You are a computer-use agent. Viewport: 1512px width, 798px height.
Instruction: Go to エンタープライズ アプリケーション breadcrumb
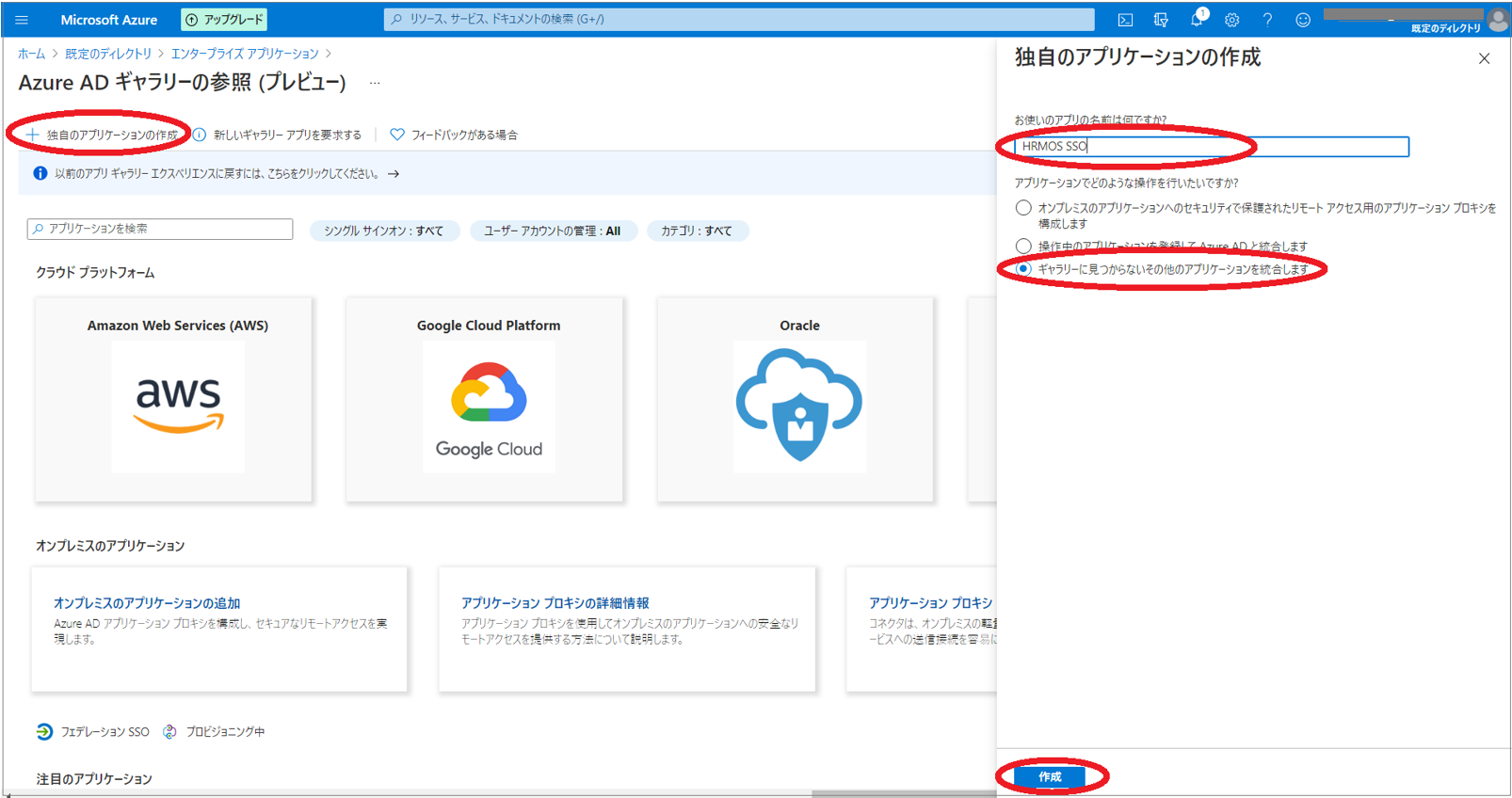(245, 54)
